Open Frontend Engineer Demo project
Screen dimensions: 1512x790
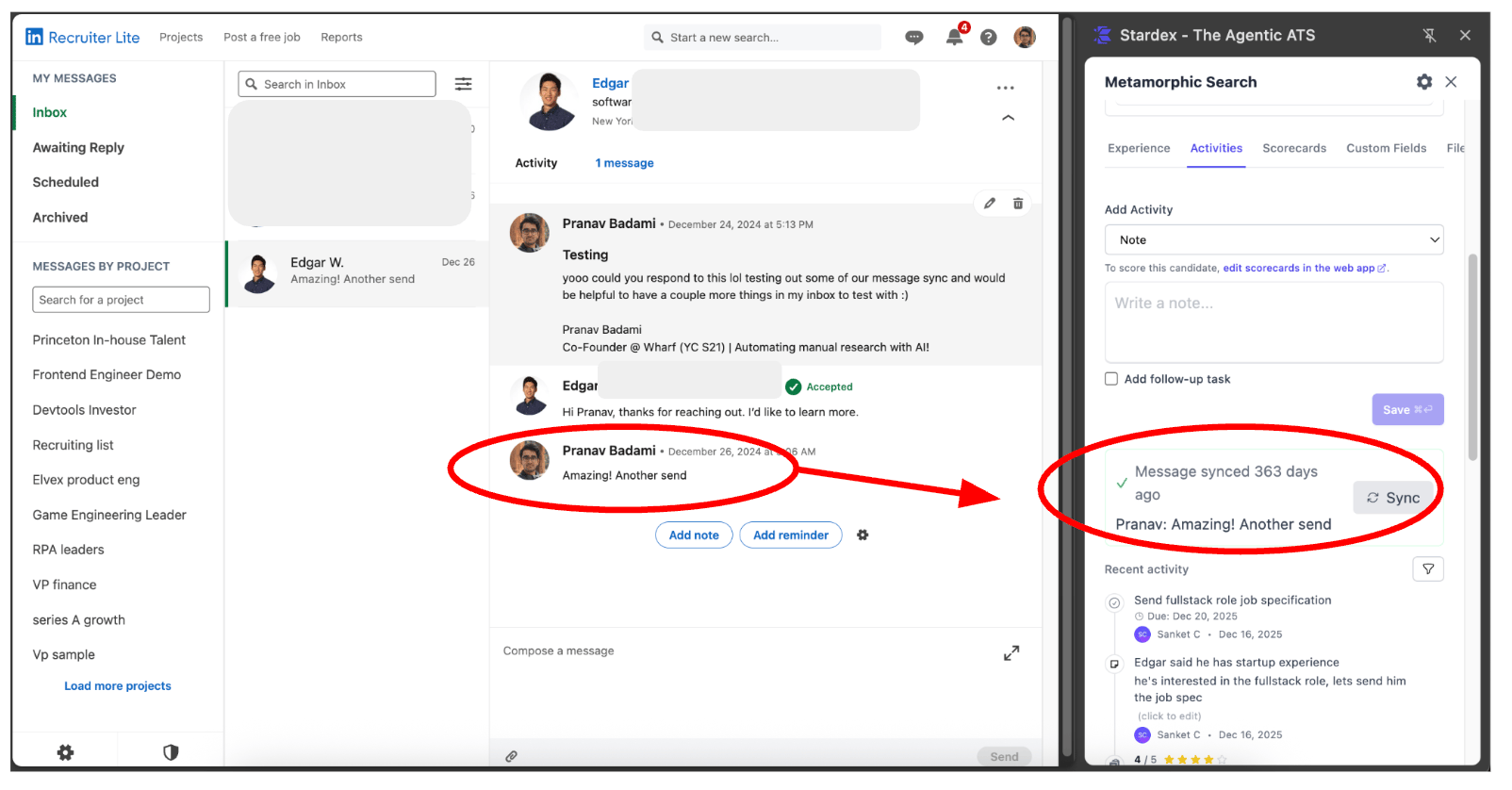(107, 374)
